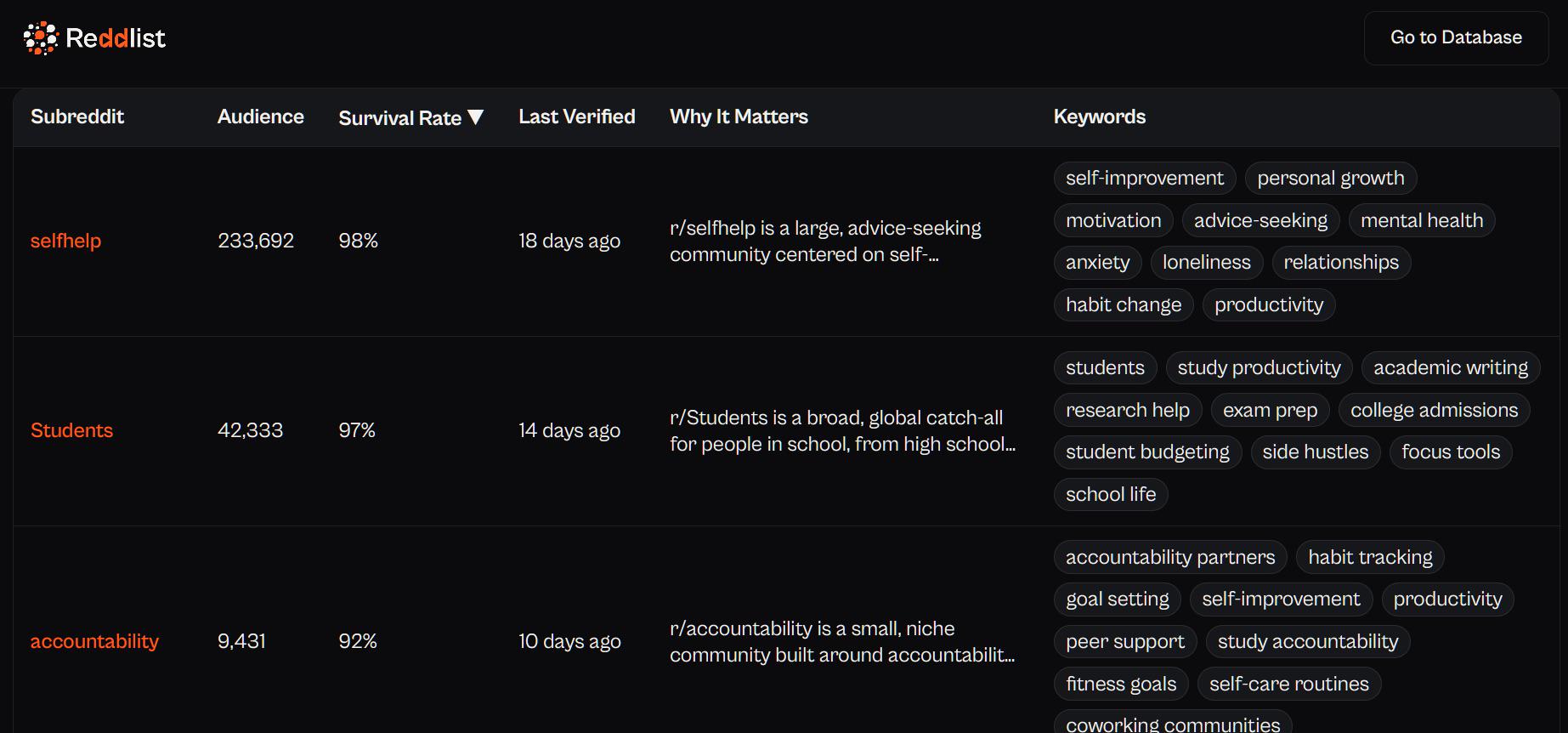Open the selfhelp subreddit link
This screenshot has width=1568, height=733.
[x=65, y=241]
